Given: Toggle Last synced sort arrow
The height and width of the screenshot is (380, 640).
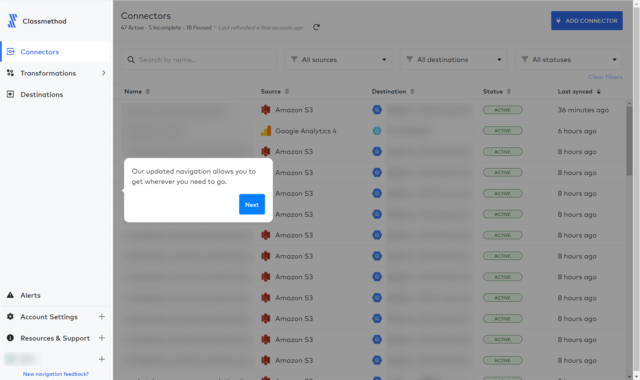Looking at the screenshot, I should (x=598, y=91).
